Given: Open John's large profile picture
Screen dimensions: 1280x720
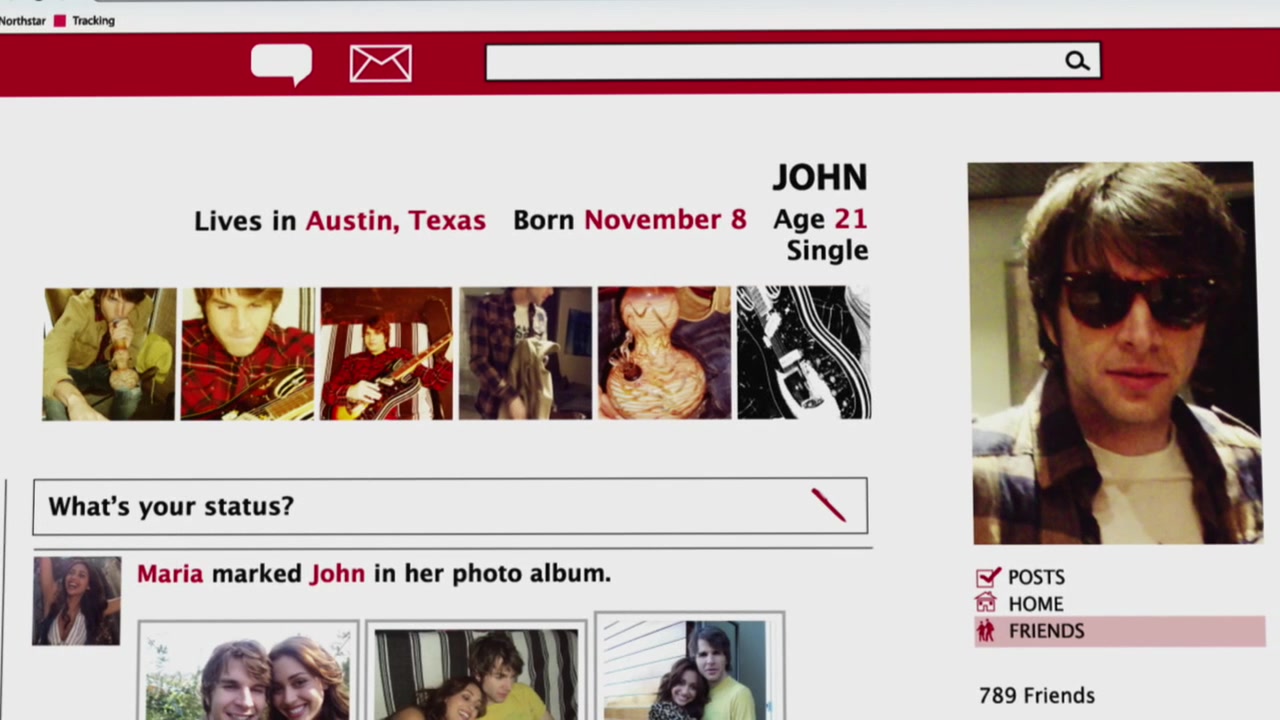Looking at the screenshot, I should (x=1112, y=353).
